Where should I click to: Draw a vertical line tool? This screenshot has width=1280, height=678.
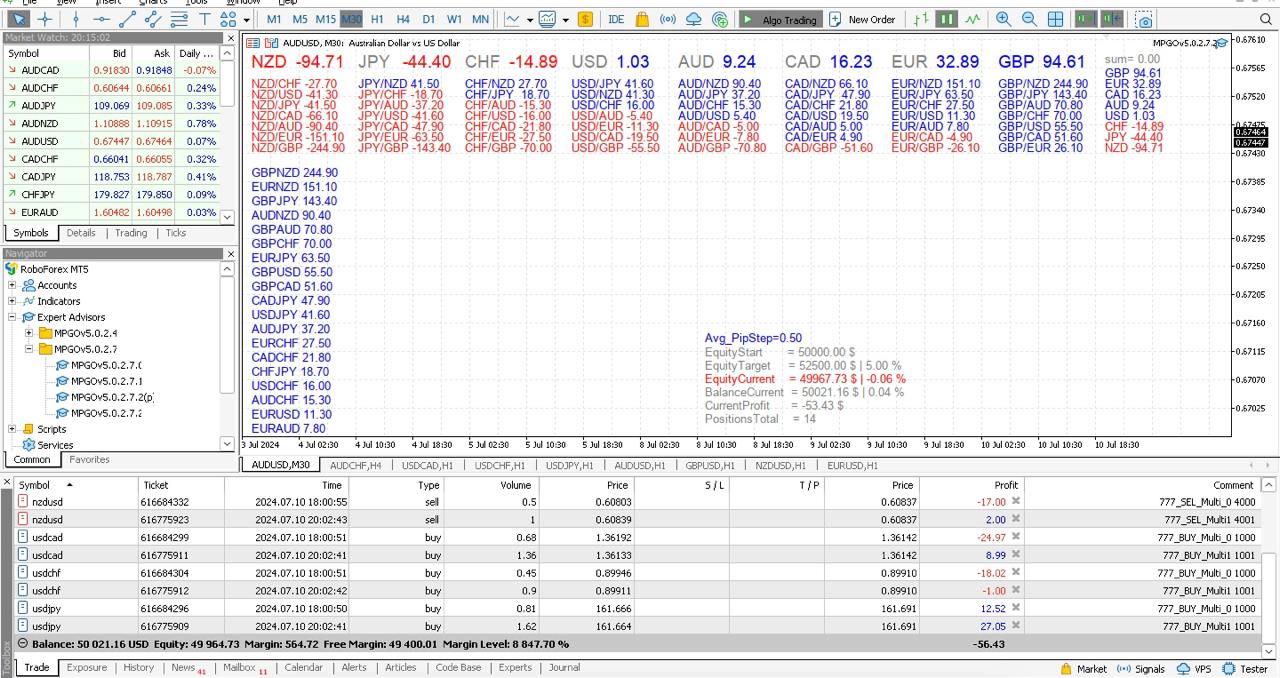(76, 19)
